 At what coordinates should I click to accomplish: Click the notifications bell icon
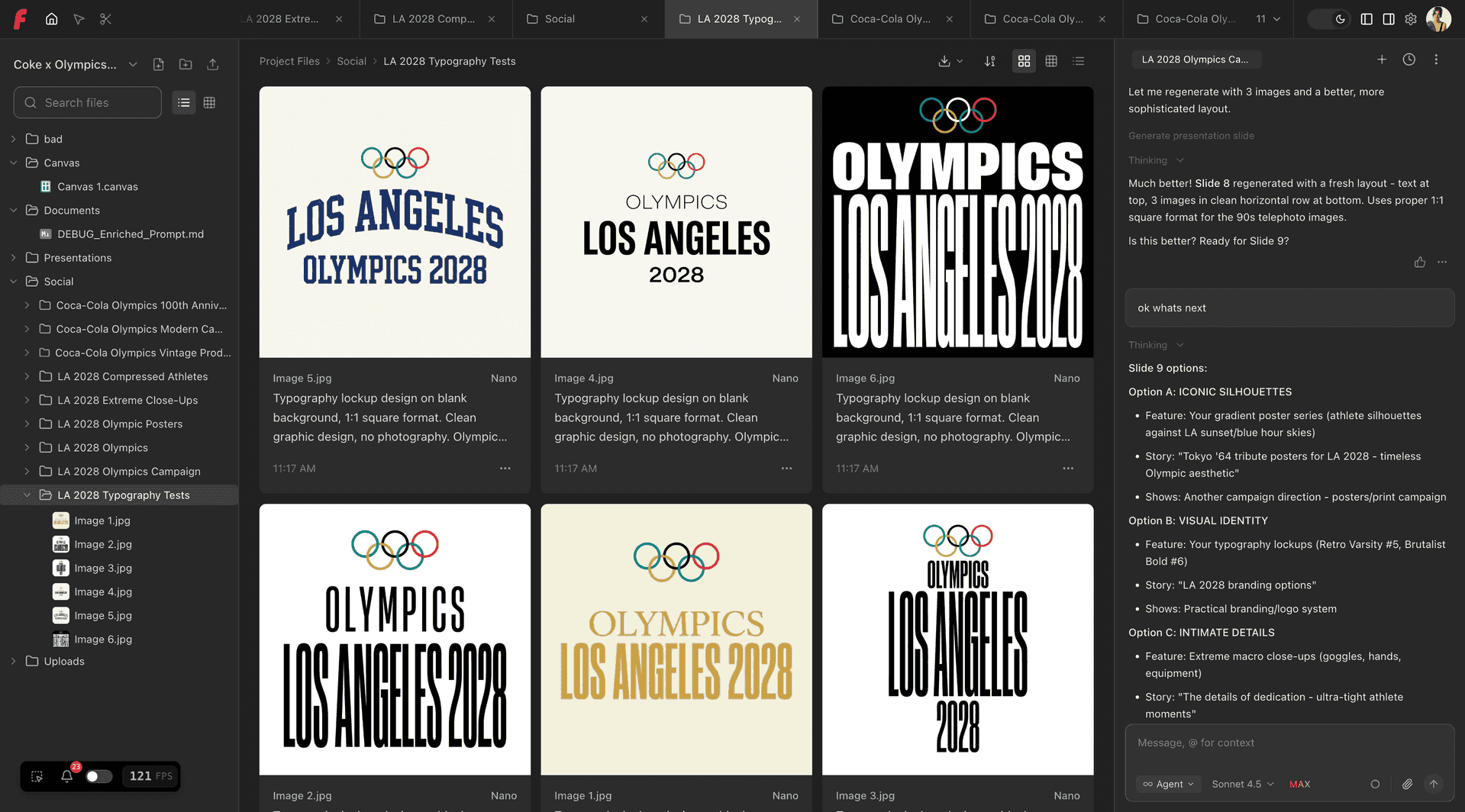pos(67,776)
